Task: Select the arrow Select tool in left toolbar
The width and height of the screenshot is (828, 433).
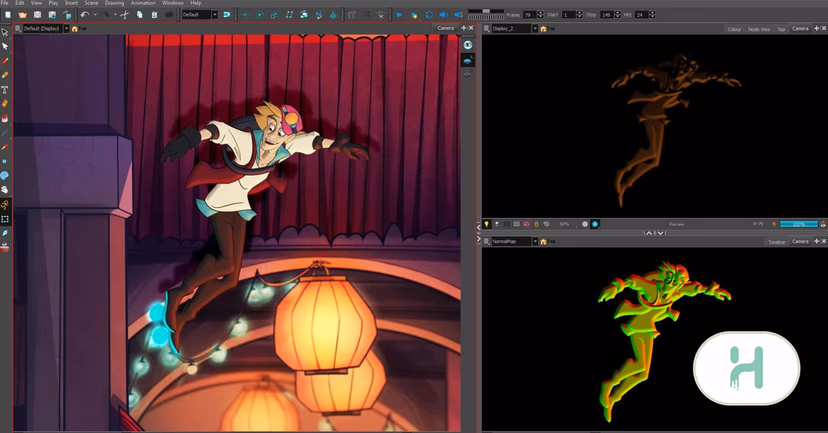Action: [5, 32]
